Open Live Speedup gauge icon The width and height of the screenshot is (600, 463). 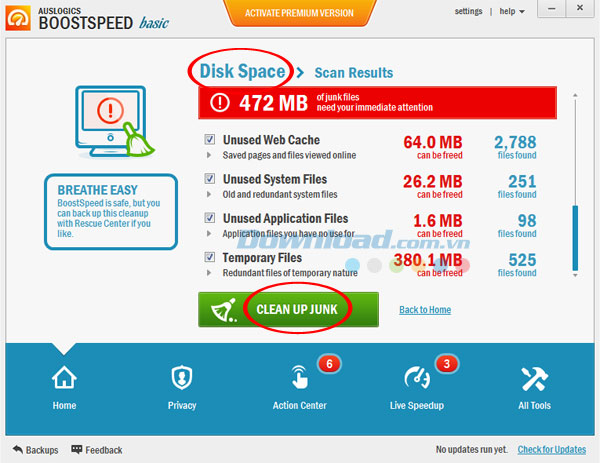[417, 378]
